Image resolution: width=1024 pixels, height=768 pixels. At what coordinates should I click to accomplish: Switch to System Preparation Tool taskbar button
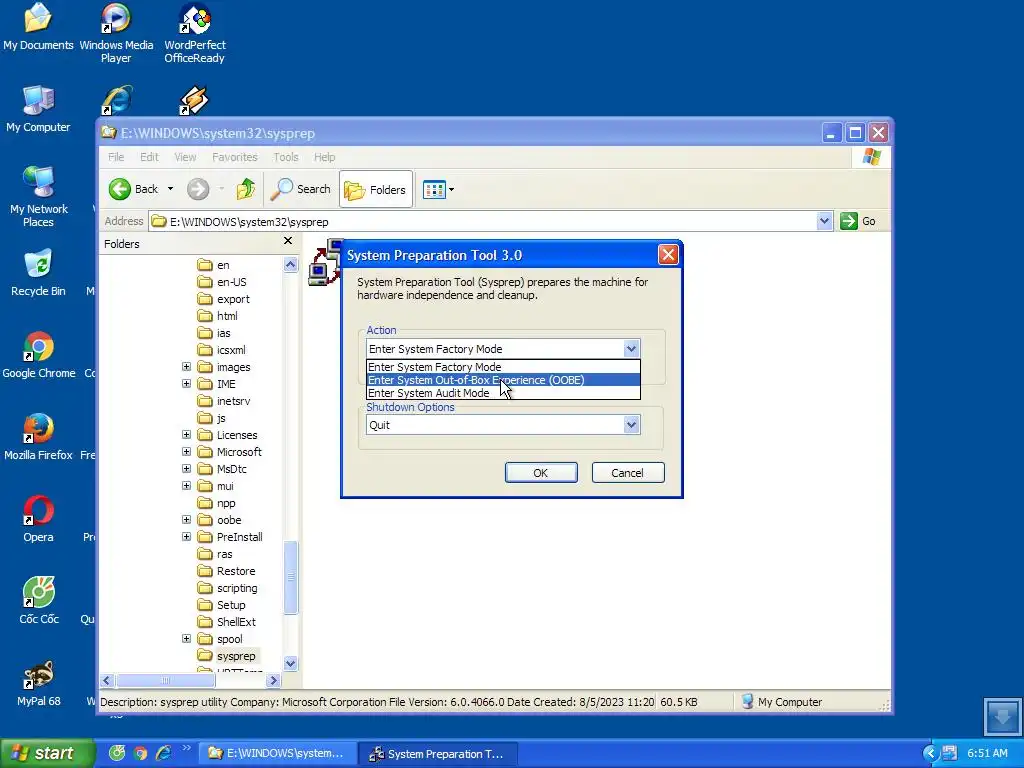438,754
